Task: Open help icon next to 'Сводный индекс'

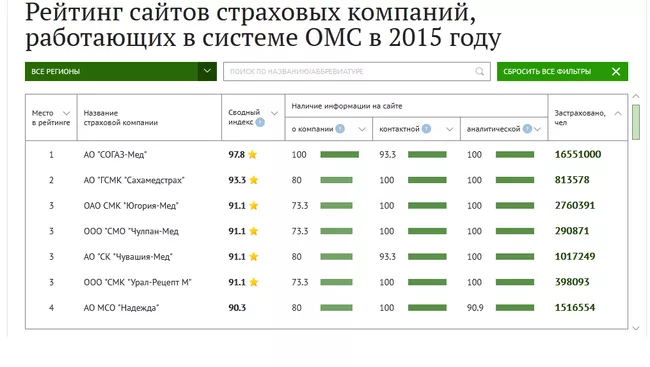Action: click(x=260, y=122)
